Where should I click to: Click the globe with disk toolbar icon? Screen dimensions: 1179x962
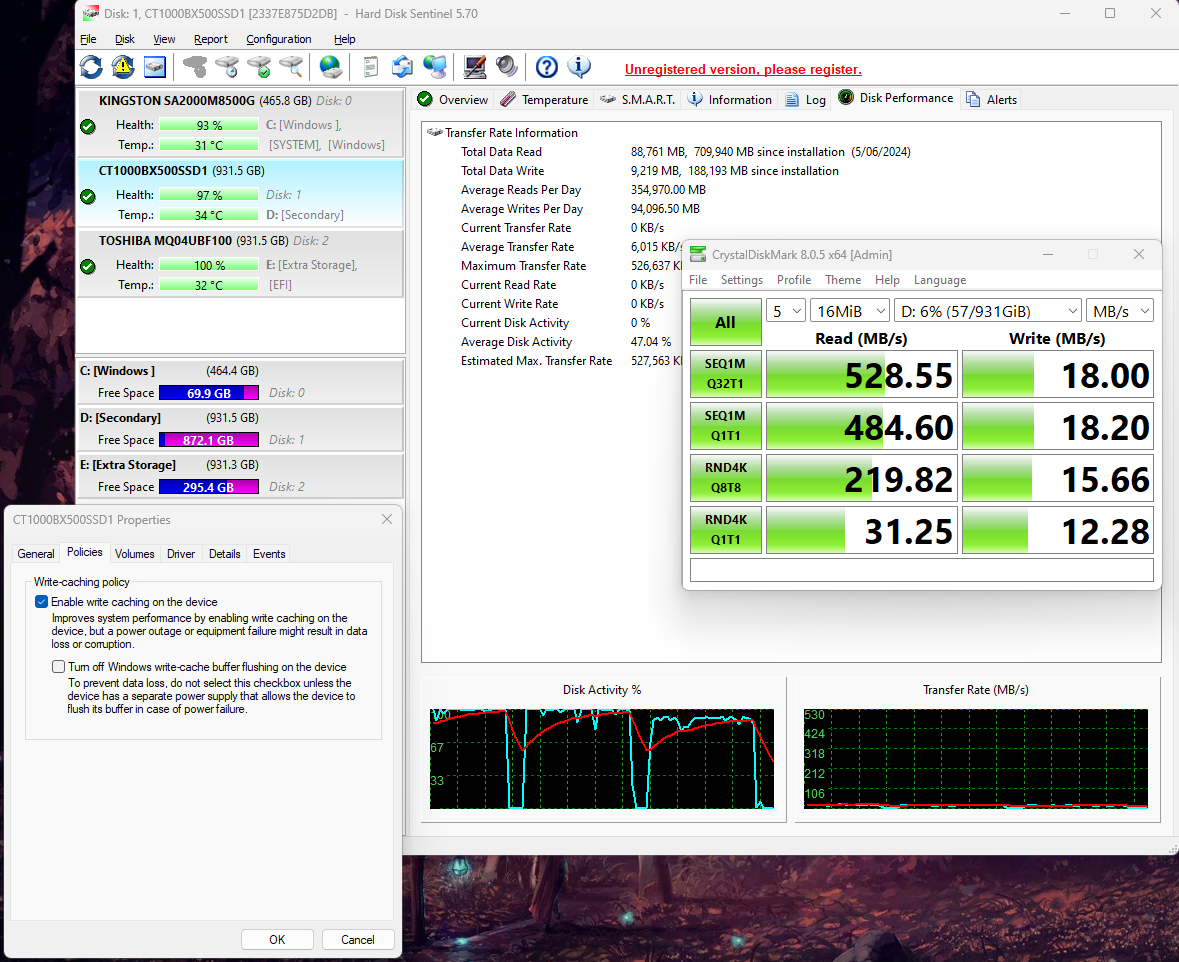(x=331, y=67)
